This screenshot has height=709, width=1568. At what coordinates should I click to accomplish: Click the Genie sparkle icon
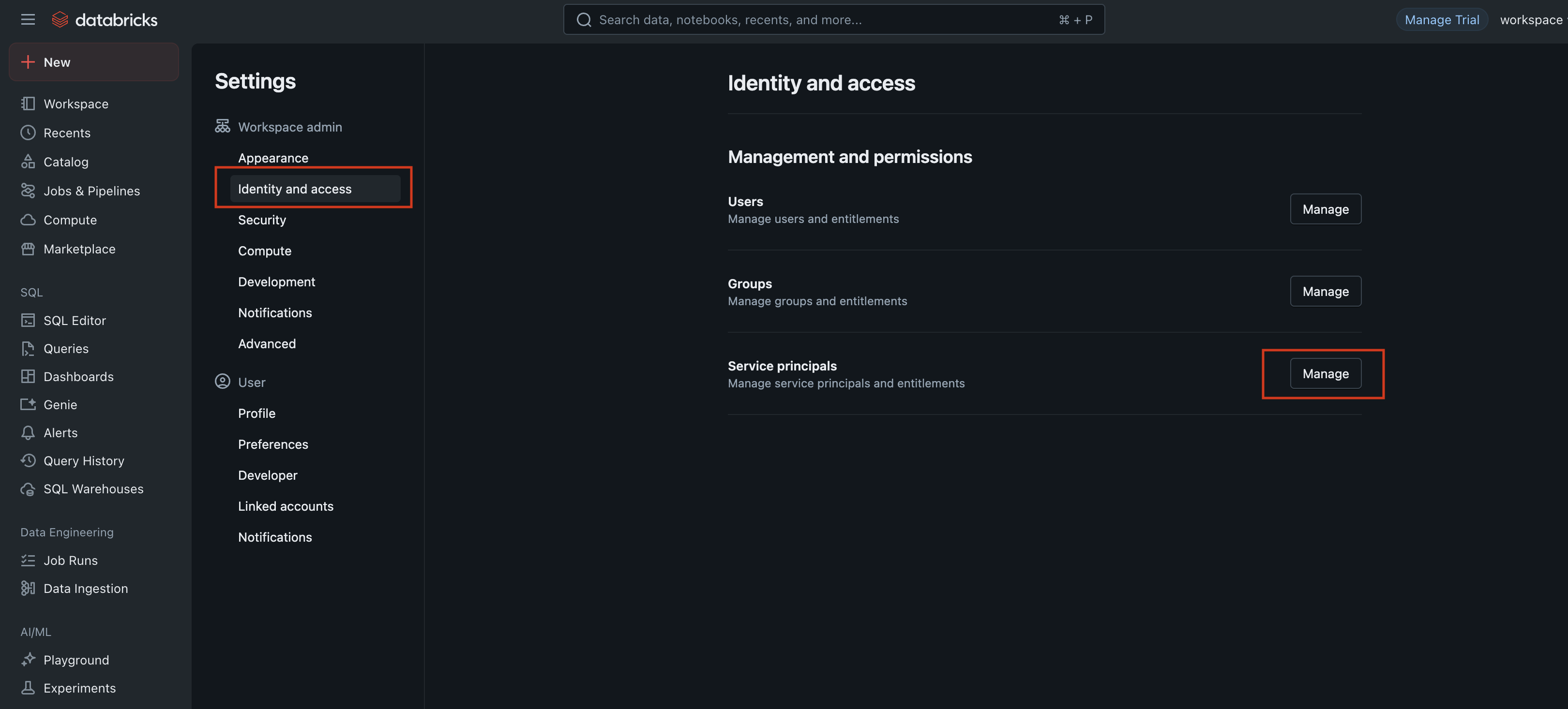(x=28, y=404)
